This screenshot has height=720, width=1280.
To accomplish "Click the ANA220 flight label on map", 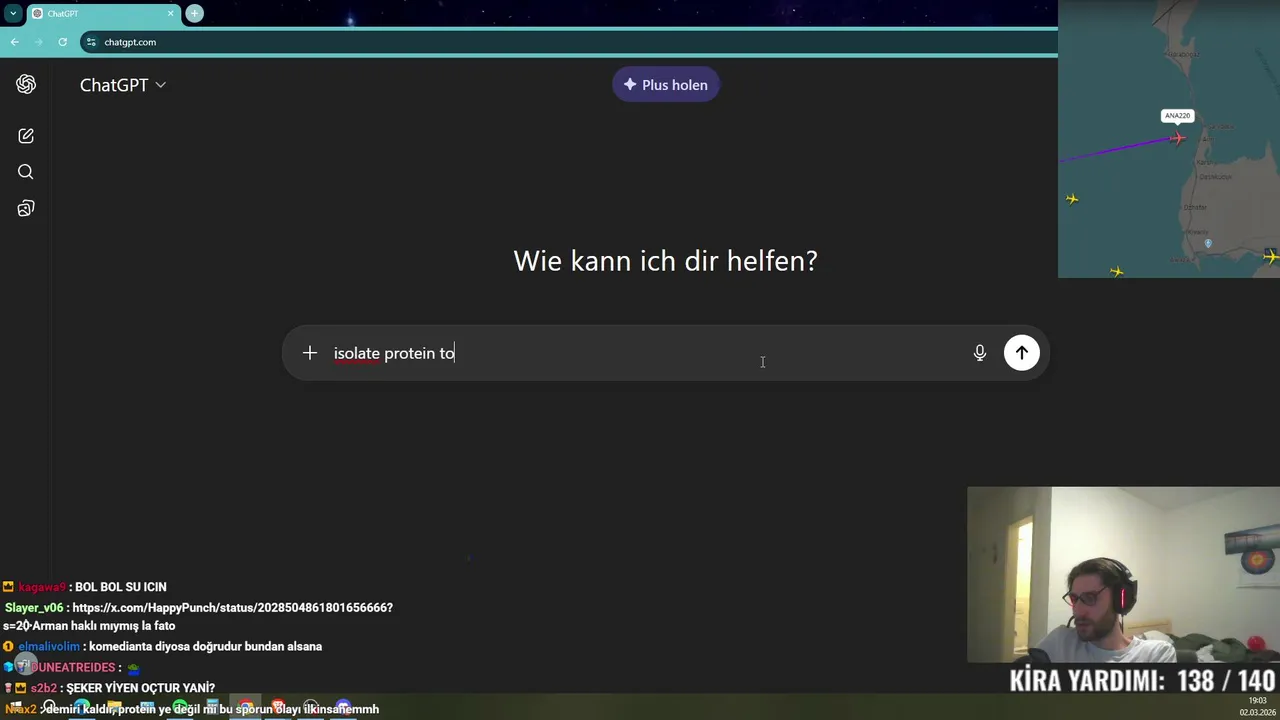I will pyautogui.click(x=1177, y=116).
